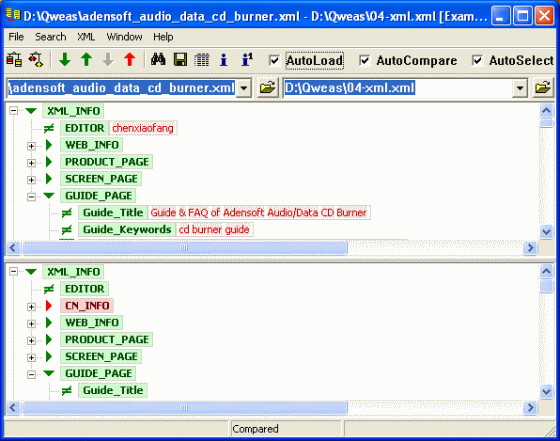Toggle the AutoSelect checkbox

pos(477,60)
